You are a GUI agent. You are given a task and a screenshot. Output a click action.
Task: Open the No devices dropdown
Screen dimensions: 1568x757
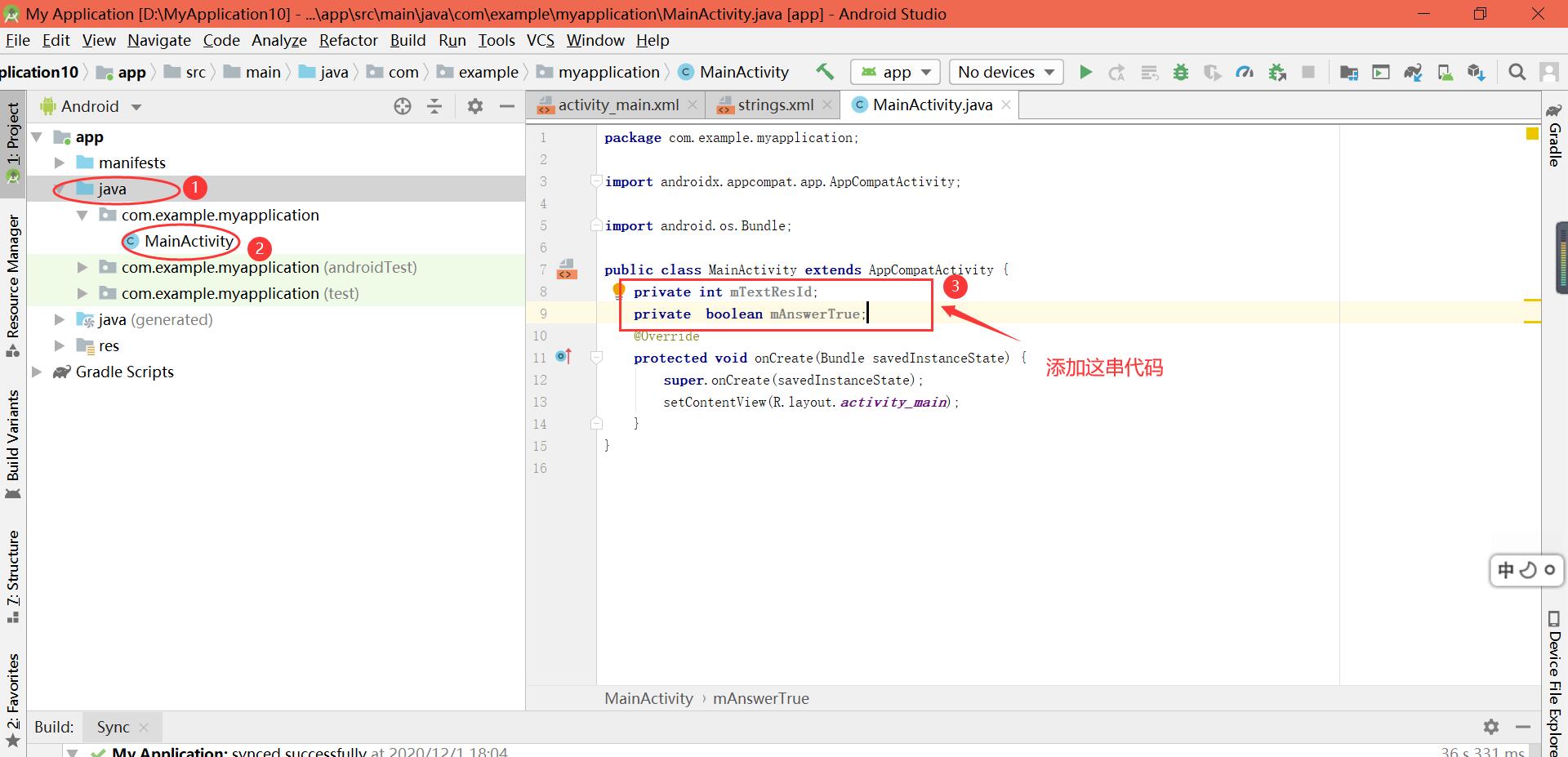point(1006,72)
